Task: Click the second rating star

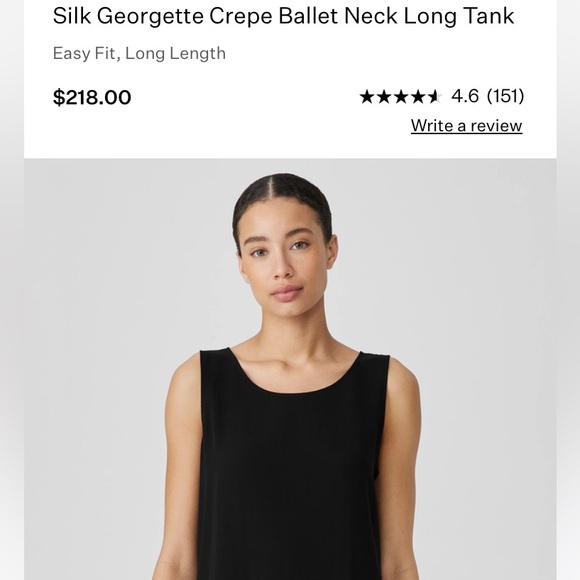Action: coord(384,97)
